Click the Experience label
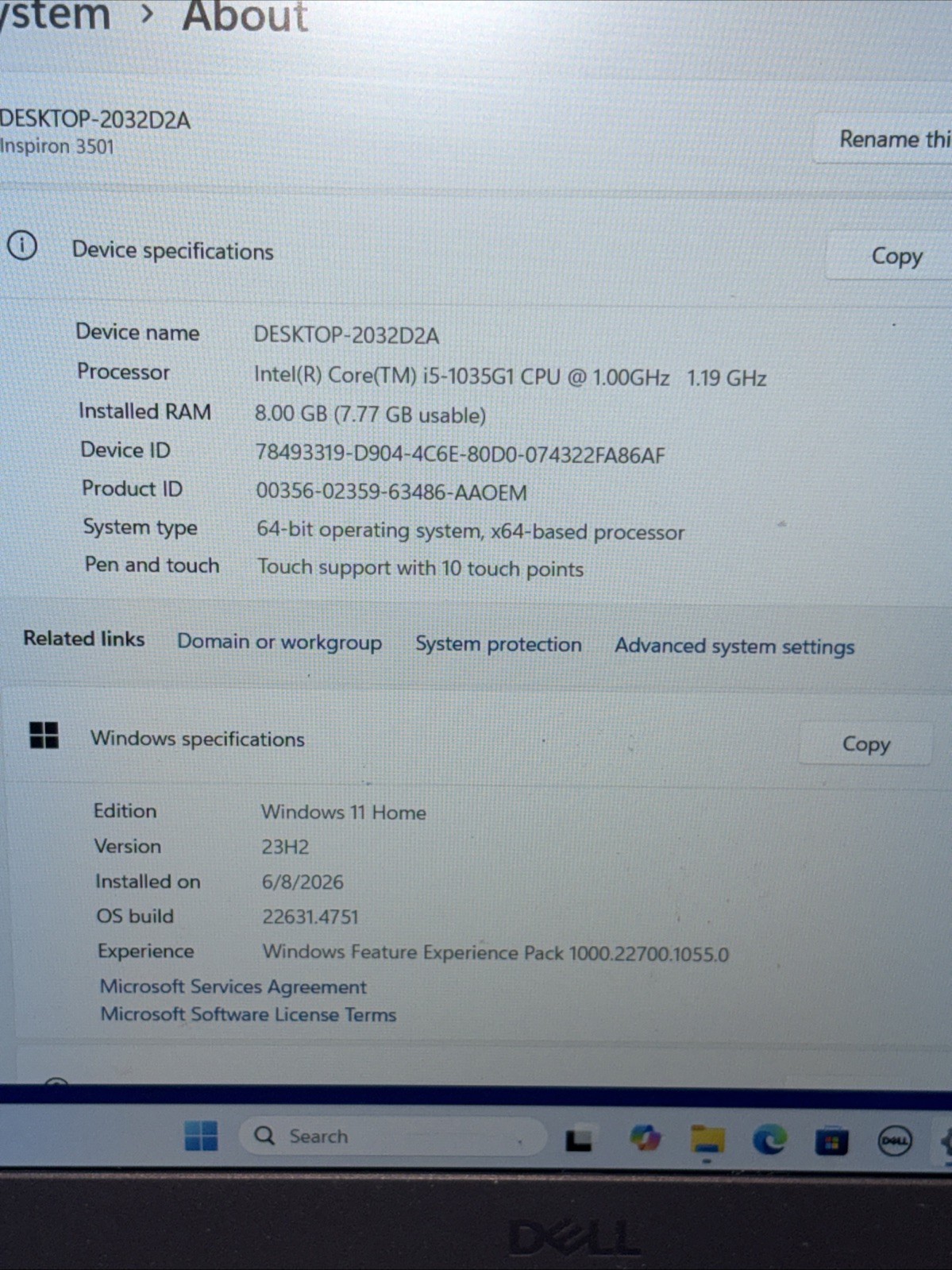Viewport: 952px width, 1270px height. (x=145, y=951)
